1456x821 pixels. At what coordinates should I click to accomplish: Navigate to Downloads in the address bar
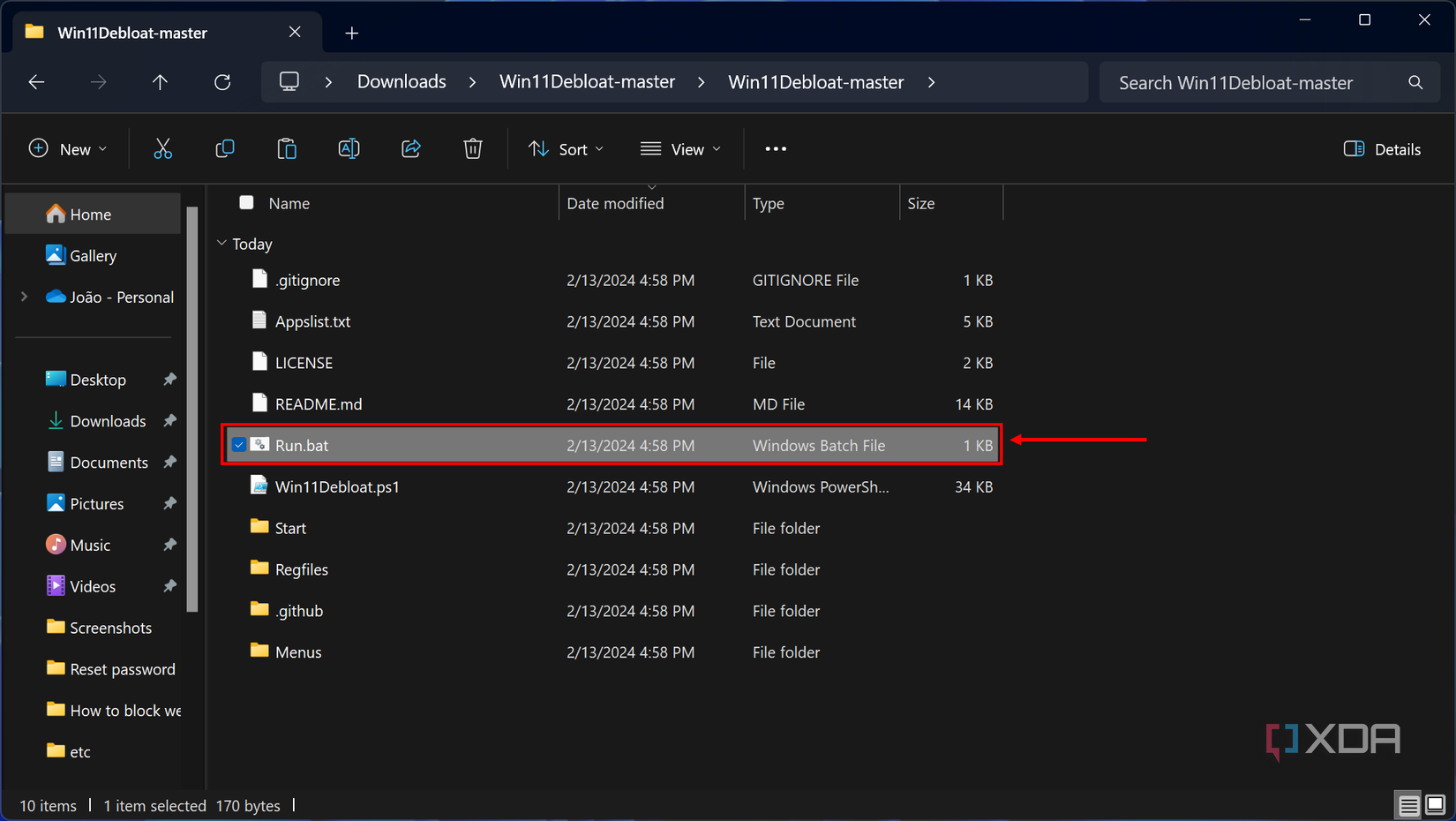(402, 82)
